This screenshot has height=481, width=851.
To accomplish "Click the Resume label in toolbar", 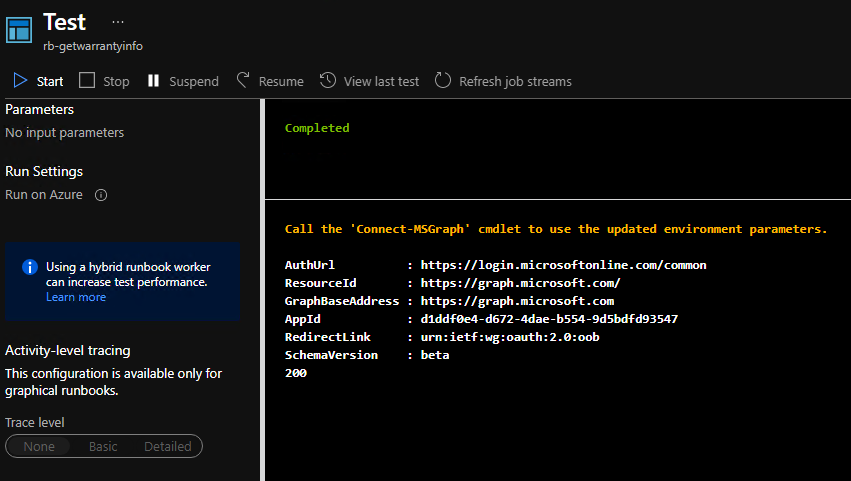I will (281, 81).
